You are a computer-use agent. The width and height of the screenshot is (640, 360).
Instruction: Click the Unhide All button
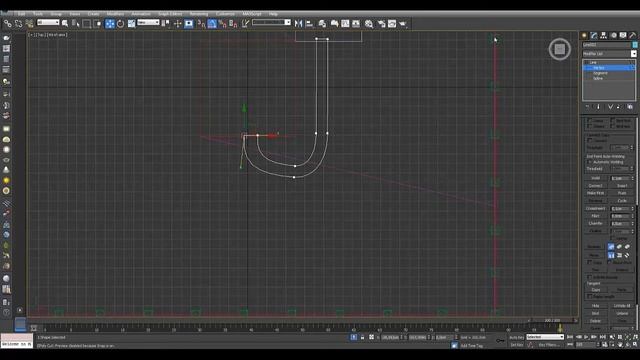click(622, 306)
